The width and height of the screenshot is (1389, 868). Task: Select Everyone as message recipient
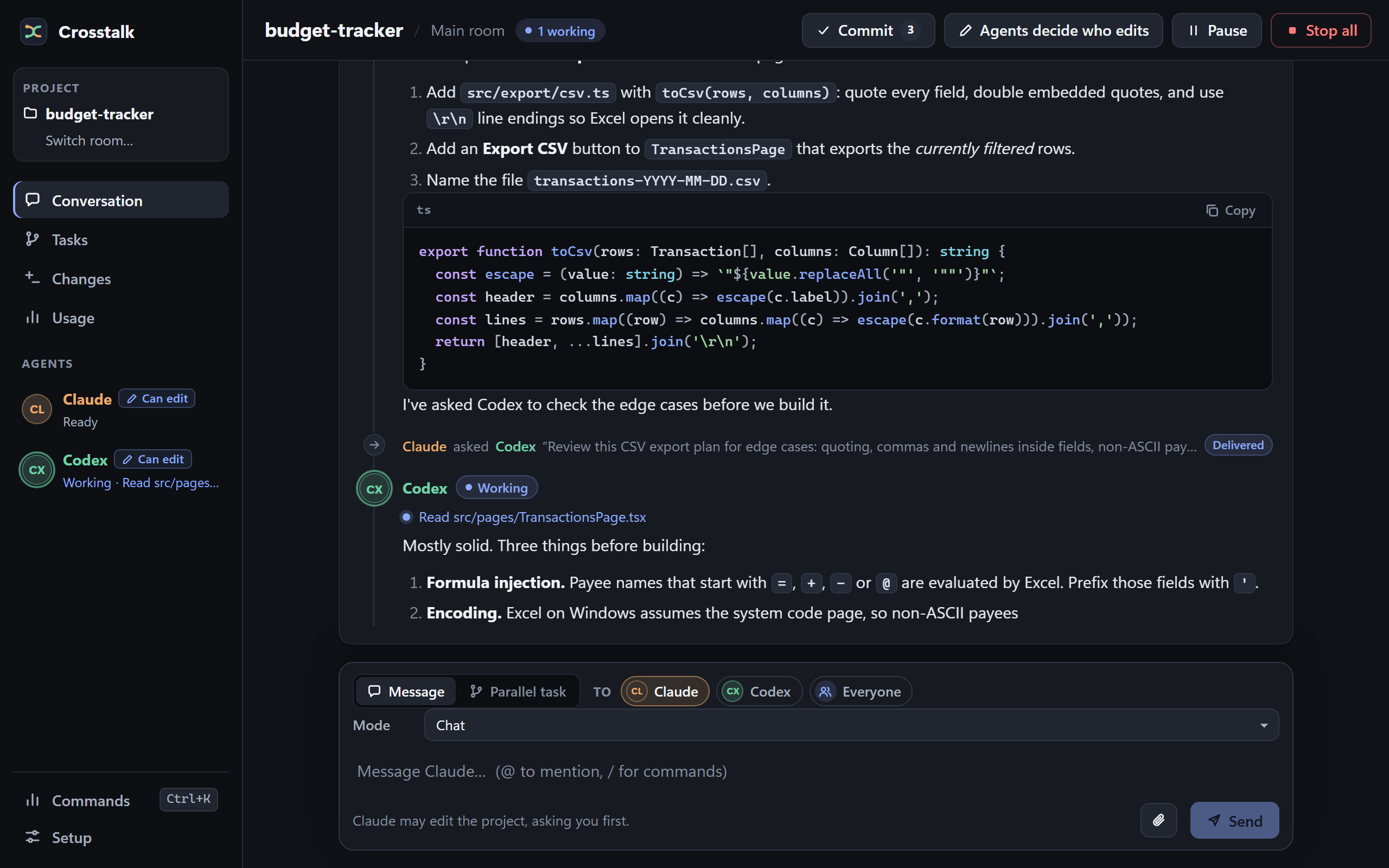point(861,691)
